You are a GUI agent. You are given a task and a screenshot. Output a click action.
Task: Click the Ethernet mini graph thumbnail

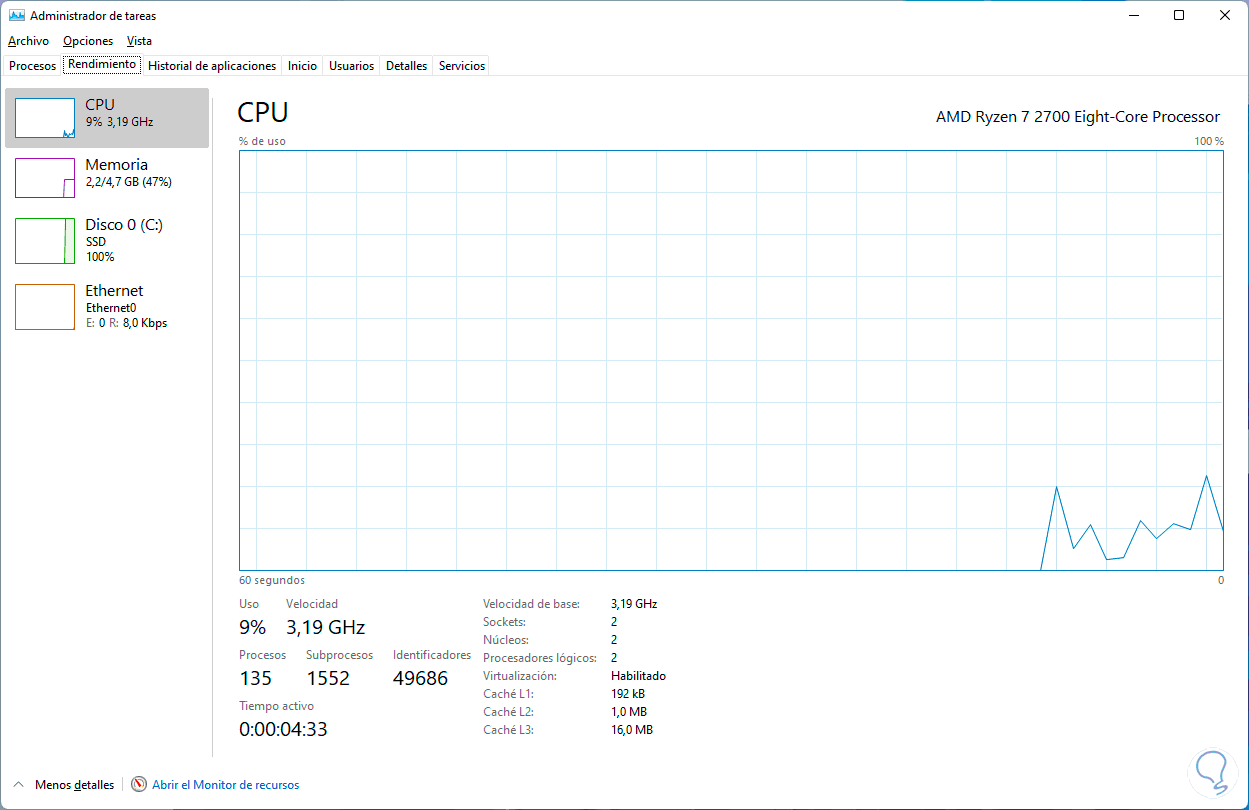click(x=45, y=307)
